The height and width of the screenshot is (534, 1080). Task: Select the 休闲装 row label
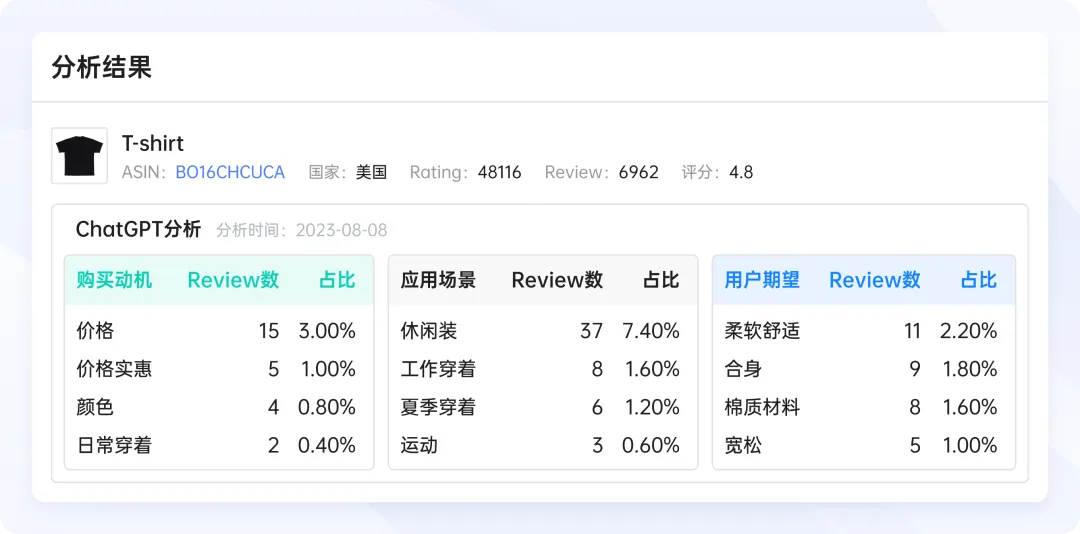point(429,331)
